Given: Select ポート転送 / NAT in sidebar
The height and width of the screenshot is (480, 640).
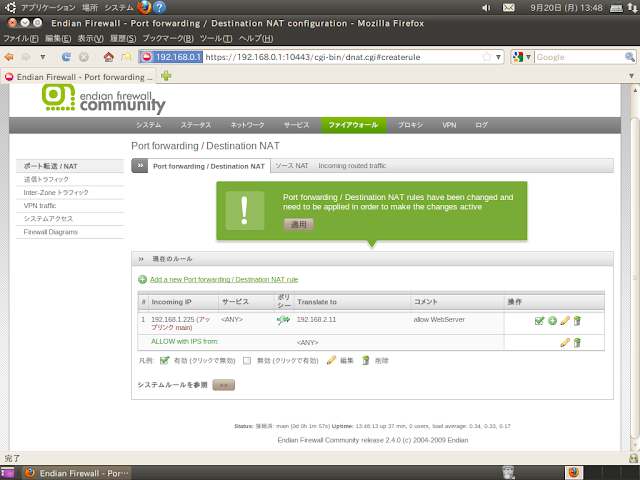Looking at the screenshot, I should [70, 166].
